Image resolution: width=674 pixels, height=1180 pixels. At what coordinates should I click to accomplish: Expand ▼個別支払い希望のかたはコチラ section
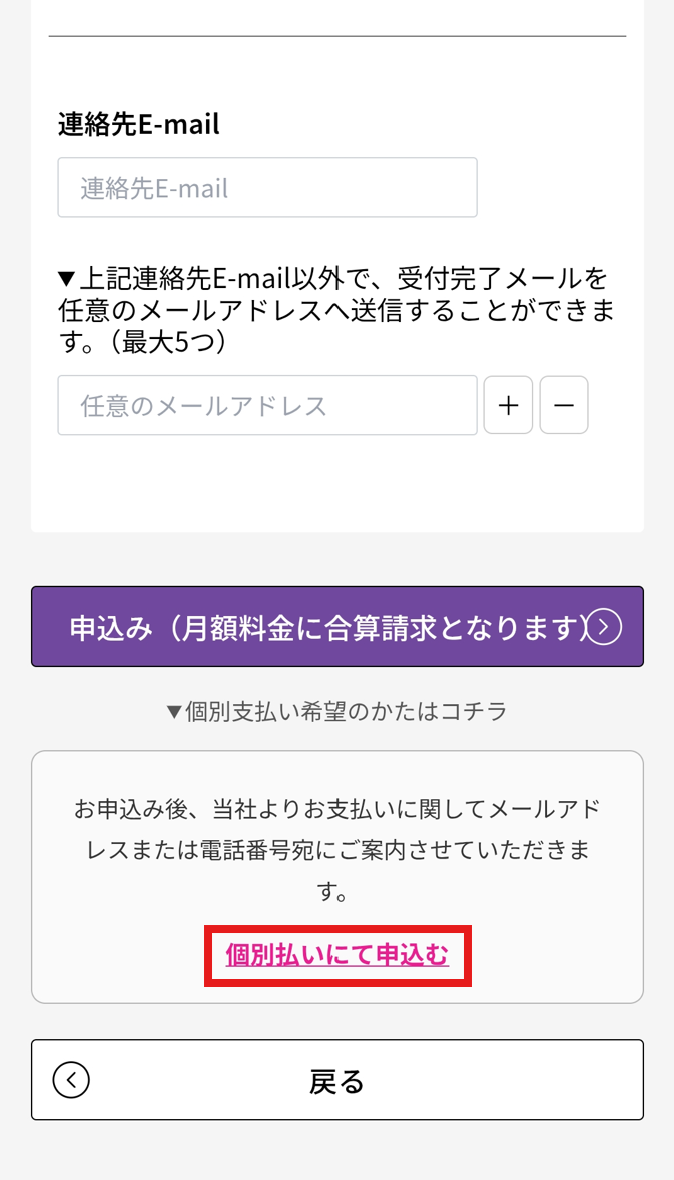tap(337, 711)
